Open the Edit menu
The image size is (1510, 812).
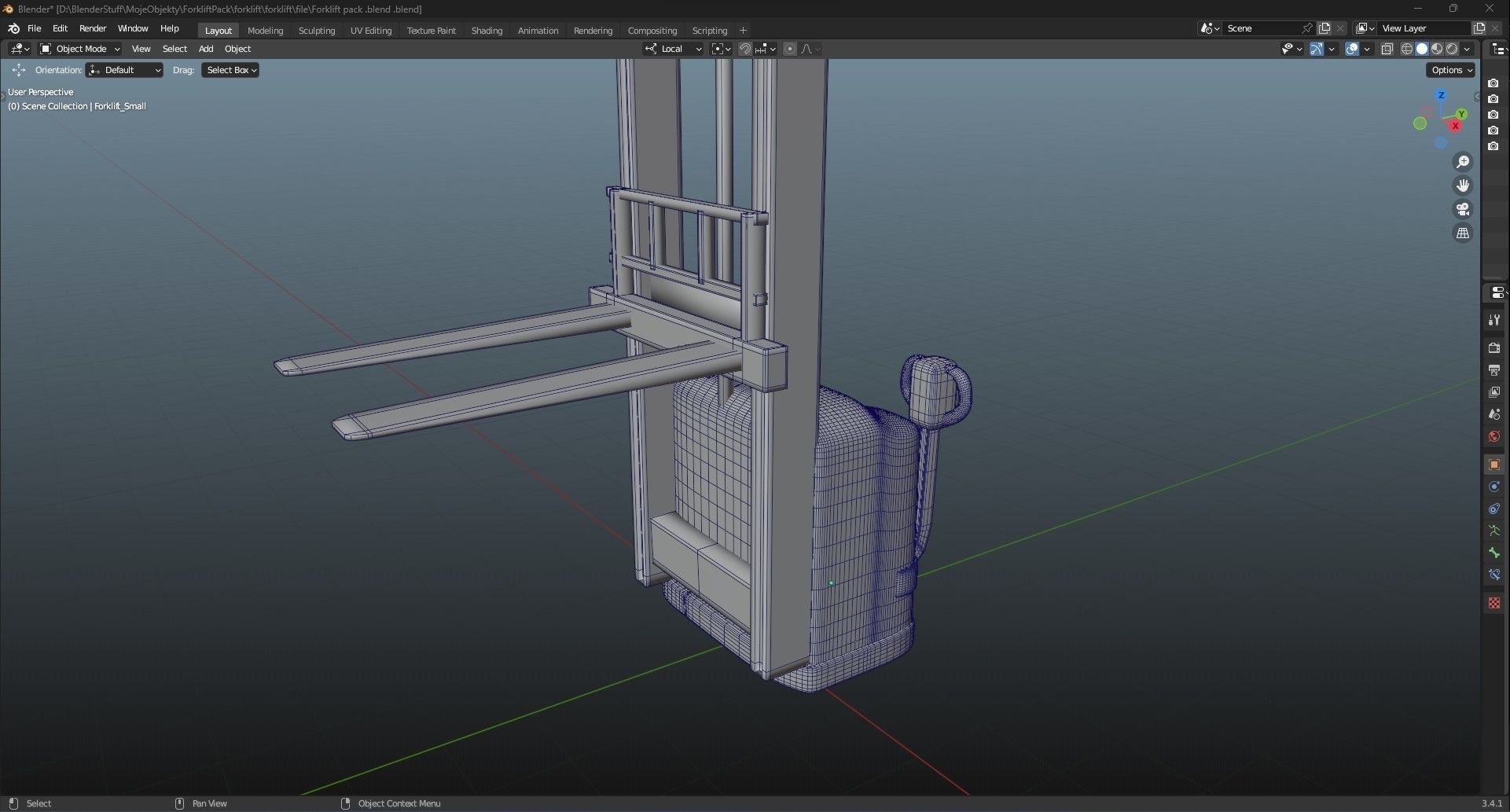point(61,28)
